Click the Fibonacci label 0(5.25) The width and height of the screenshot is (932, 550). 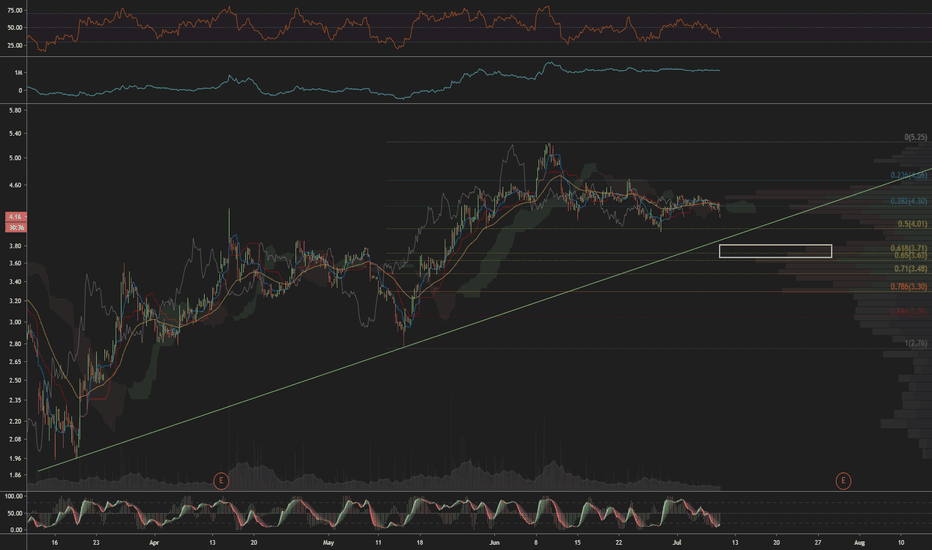(915, 137)
